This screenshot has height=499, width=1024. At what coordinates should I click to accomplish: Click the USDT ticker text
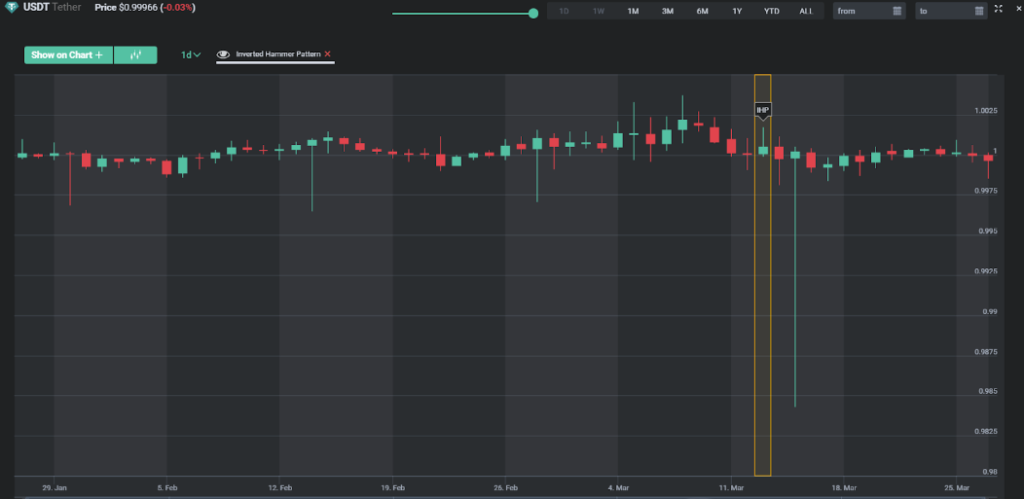(x=36, y=8)
